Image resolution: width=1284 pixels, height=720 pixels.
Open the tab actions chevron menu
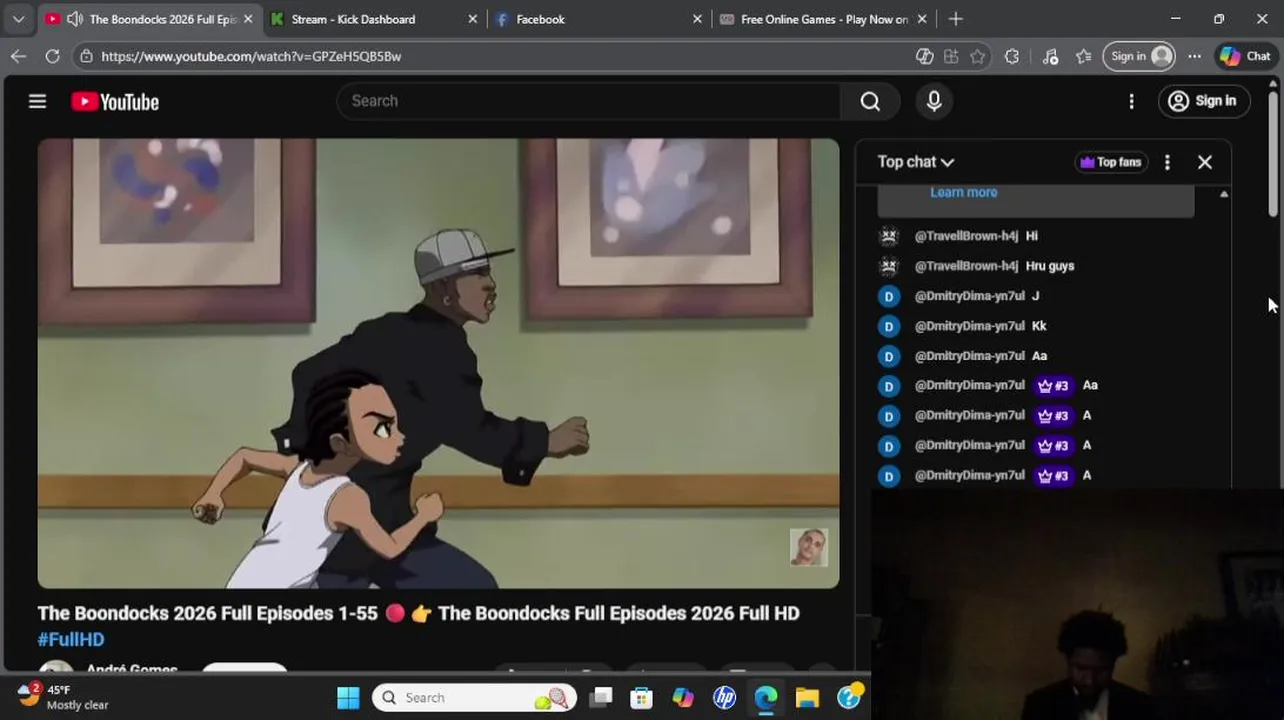[18, 19]
